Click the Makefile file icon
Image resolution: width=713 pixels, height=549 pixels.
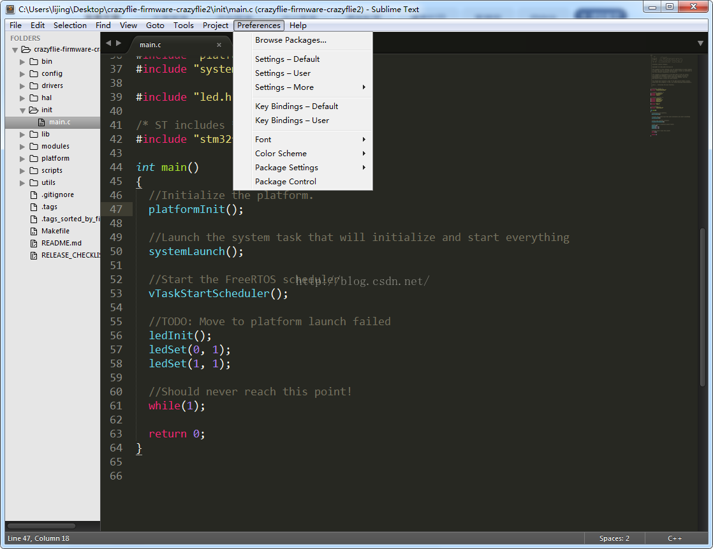pyautogui.click(x=34, y=231)
